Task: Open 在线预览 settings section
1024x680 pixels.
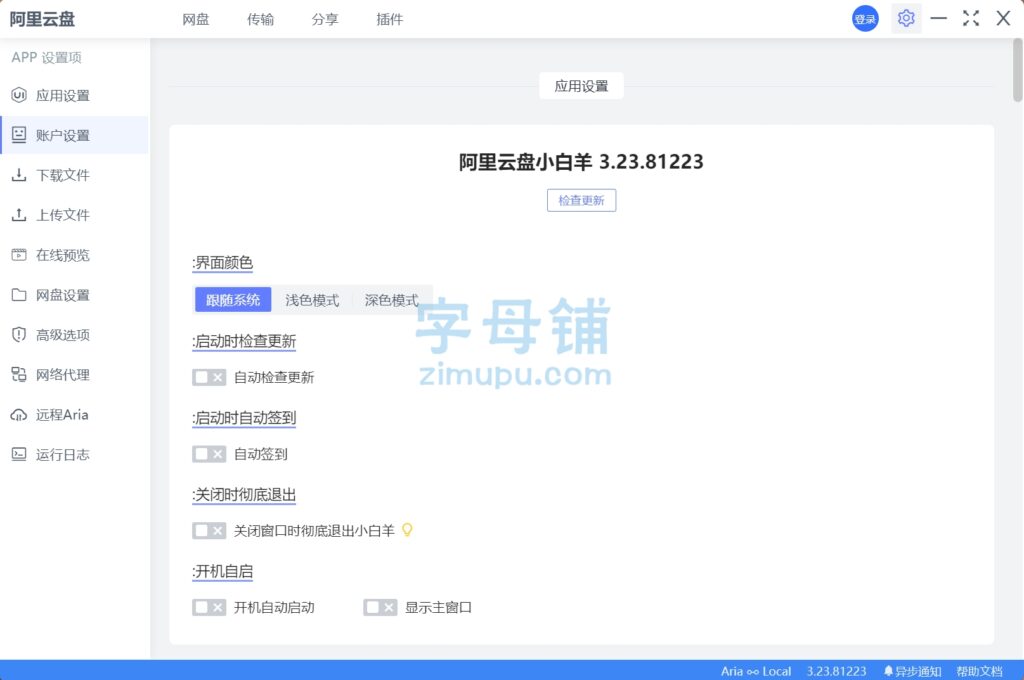Action: click(74, 255)
